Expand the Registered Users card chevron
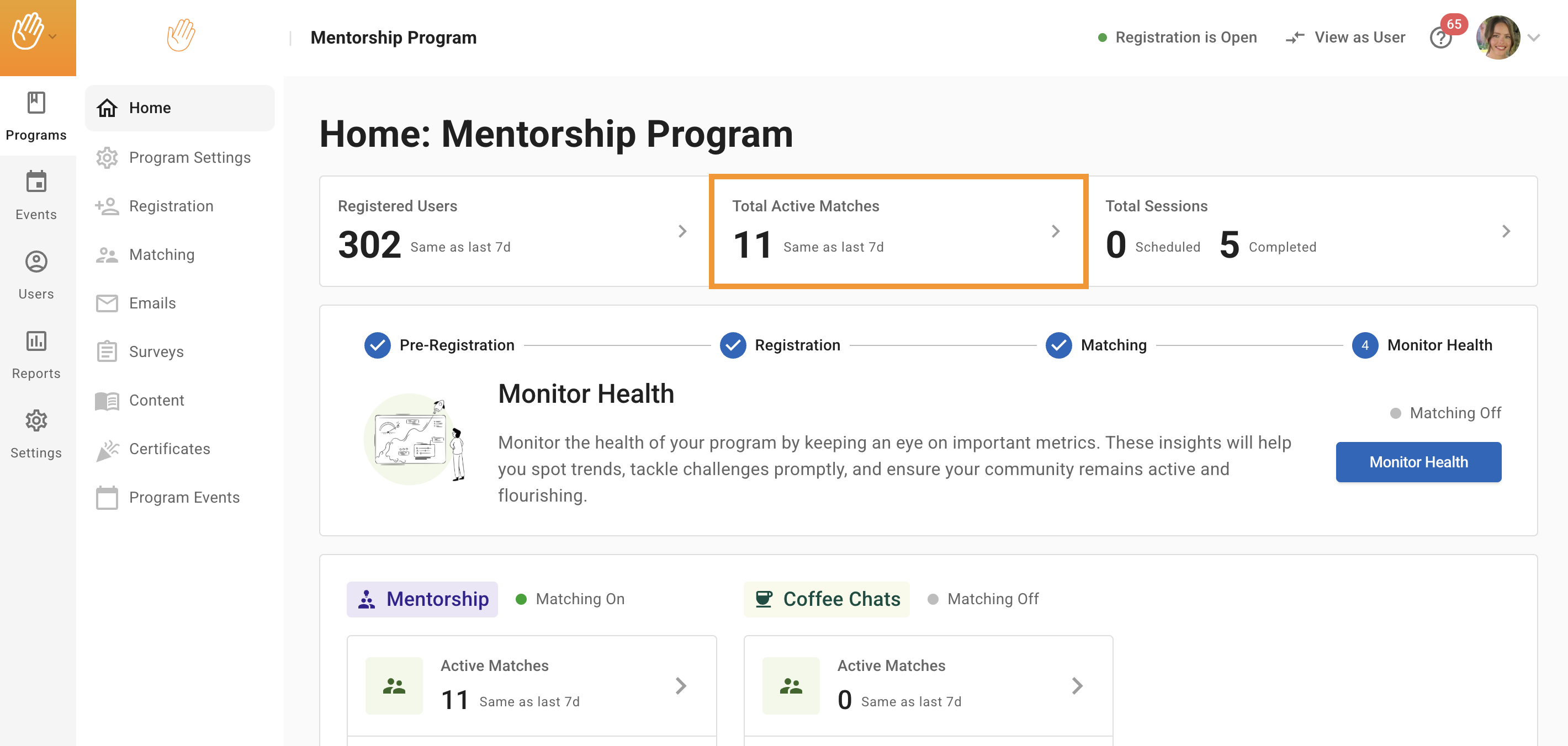 pos(682,231)
